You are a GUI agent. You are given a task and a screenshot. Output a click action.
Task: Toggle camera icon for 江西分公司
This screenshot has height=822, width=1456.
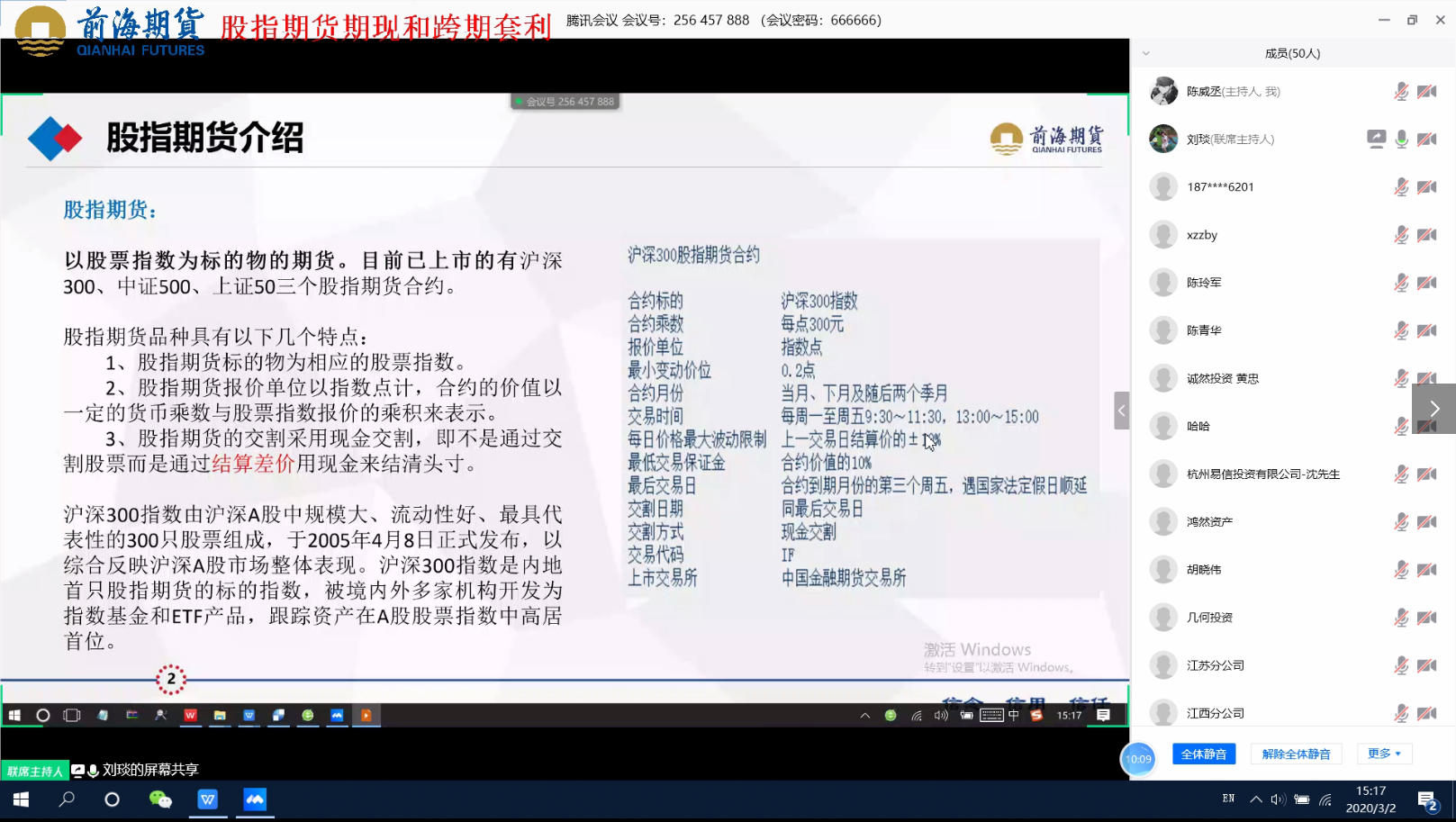click(1427, 713)
